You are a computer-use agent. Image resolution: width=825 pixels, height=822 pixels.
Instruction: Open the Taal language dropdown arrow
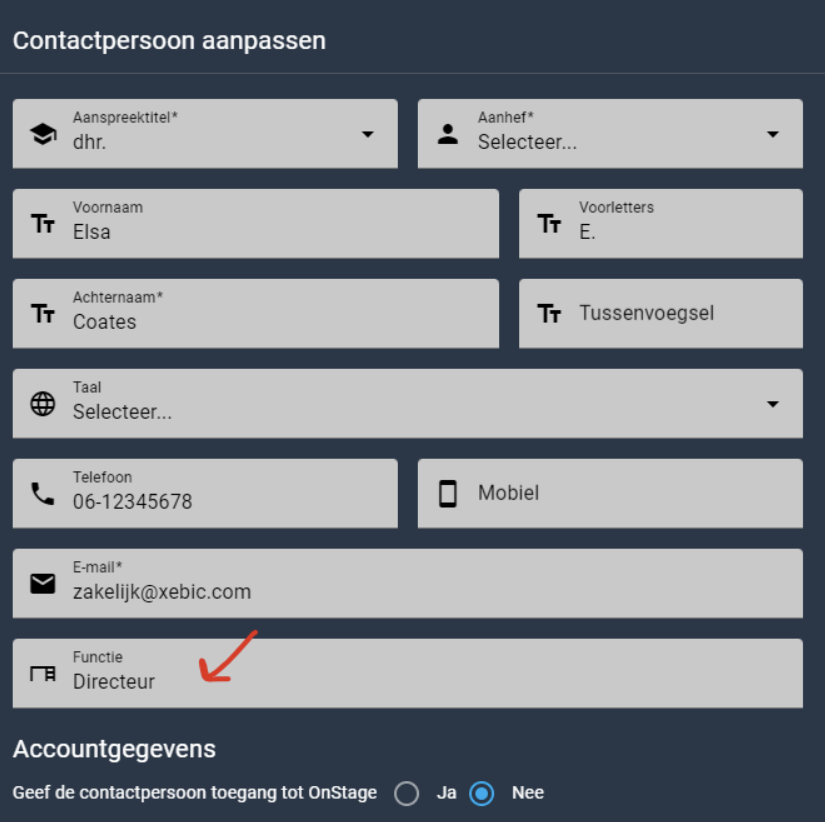click(x=773, y=404)
